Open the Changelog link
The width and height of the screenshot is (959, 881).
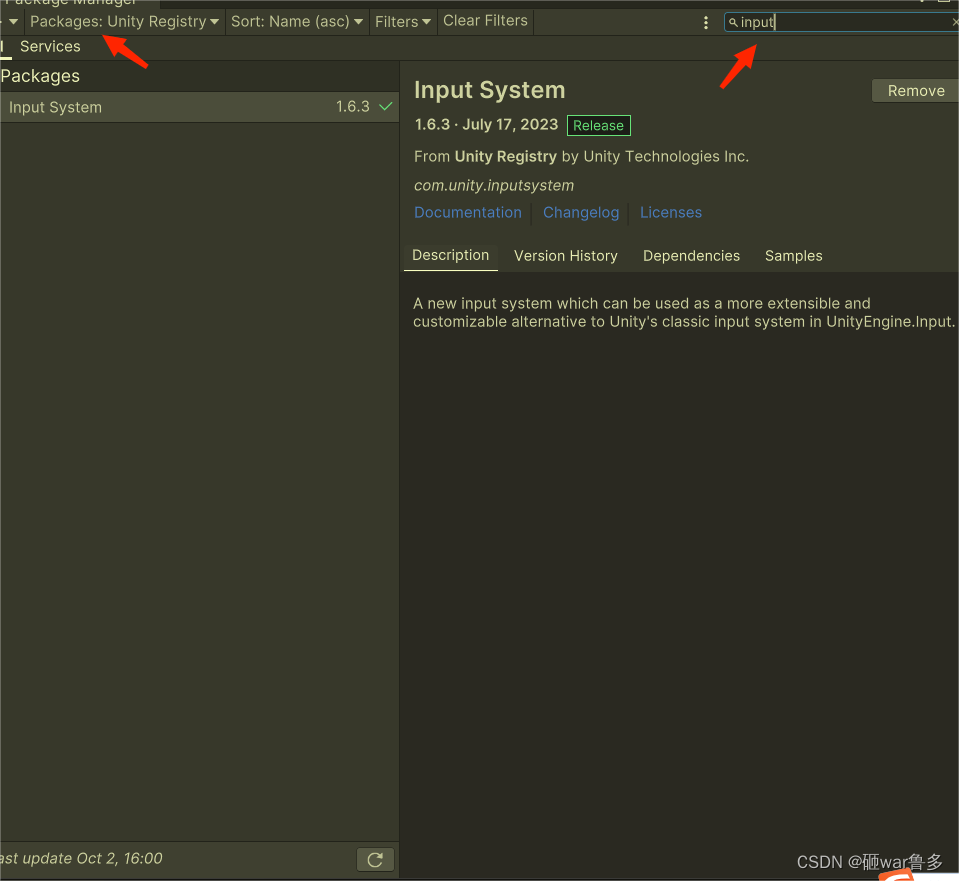(x=581, y=212)
